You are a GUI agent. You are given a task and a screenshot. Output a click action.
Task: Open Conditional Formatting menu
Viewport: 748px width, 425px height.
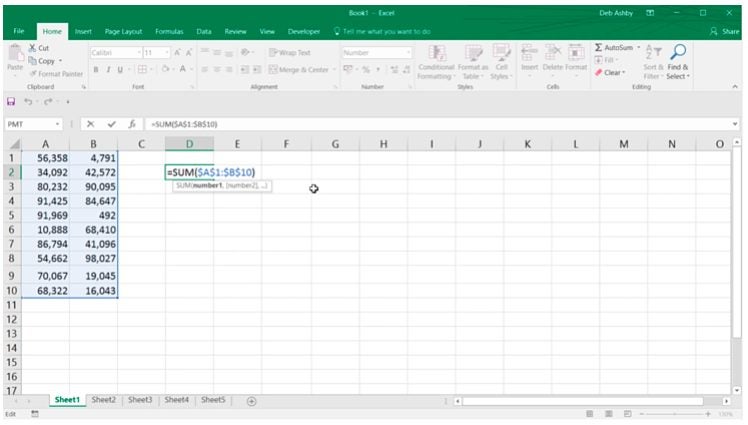click(x=436, y=62)
